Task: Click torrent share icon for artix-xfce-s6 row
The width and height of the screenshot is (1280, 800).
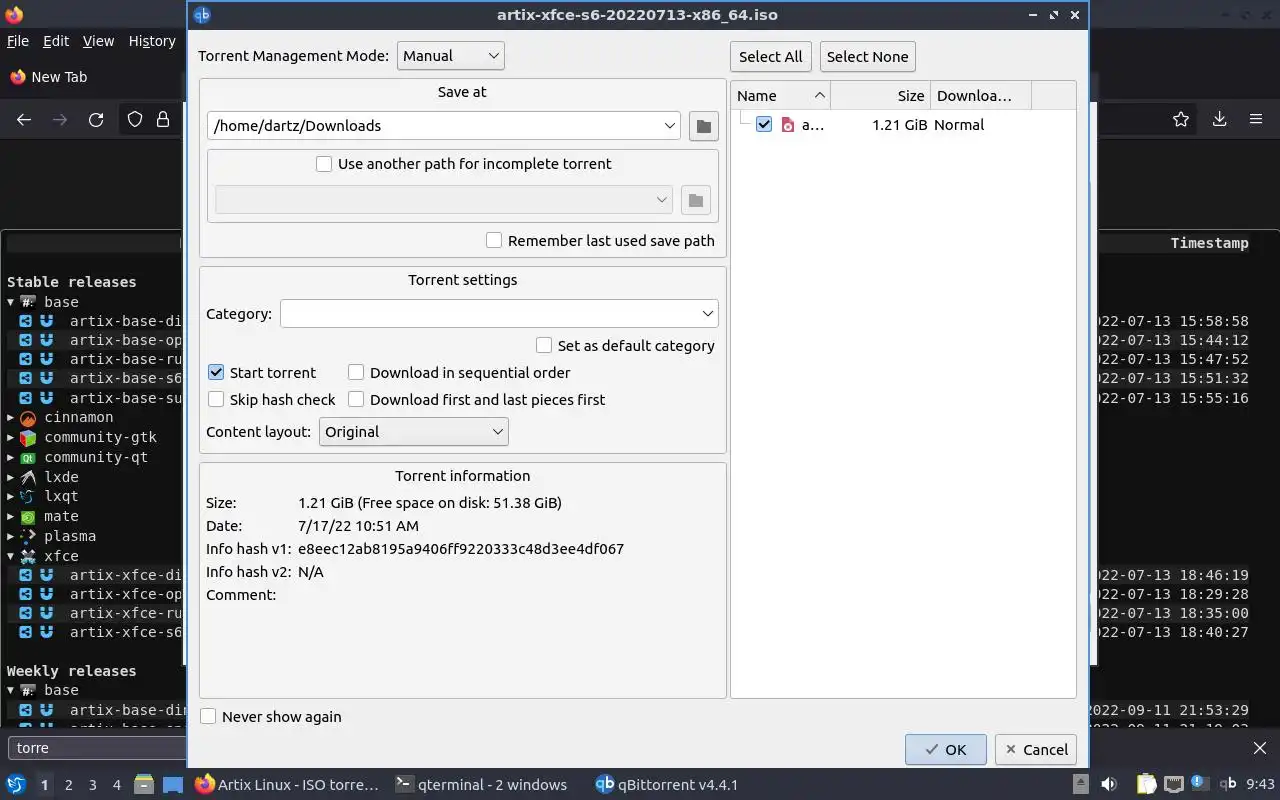Action: point(26,632)
